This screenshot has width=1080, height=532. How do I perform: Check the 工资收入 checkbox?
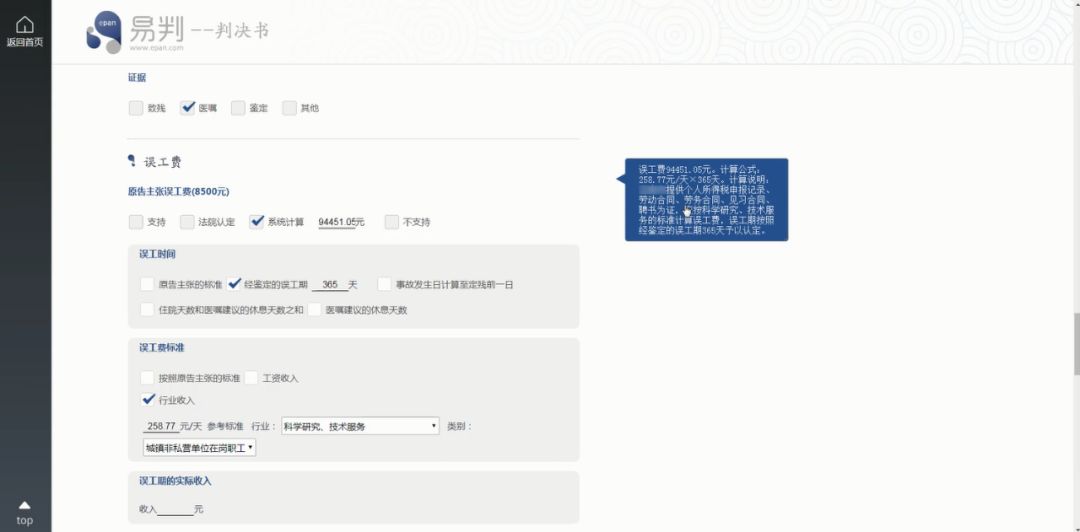tap(251, 378)
